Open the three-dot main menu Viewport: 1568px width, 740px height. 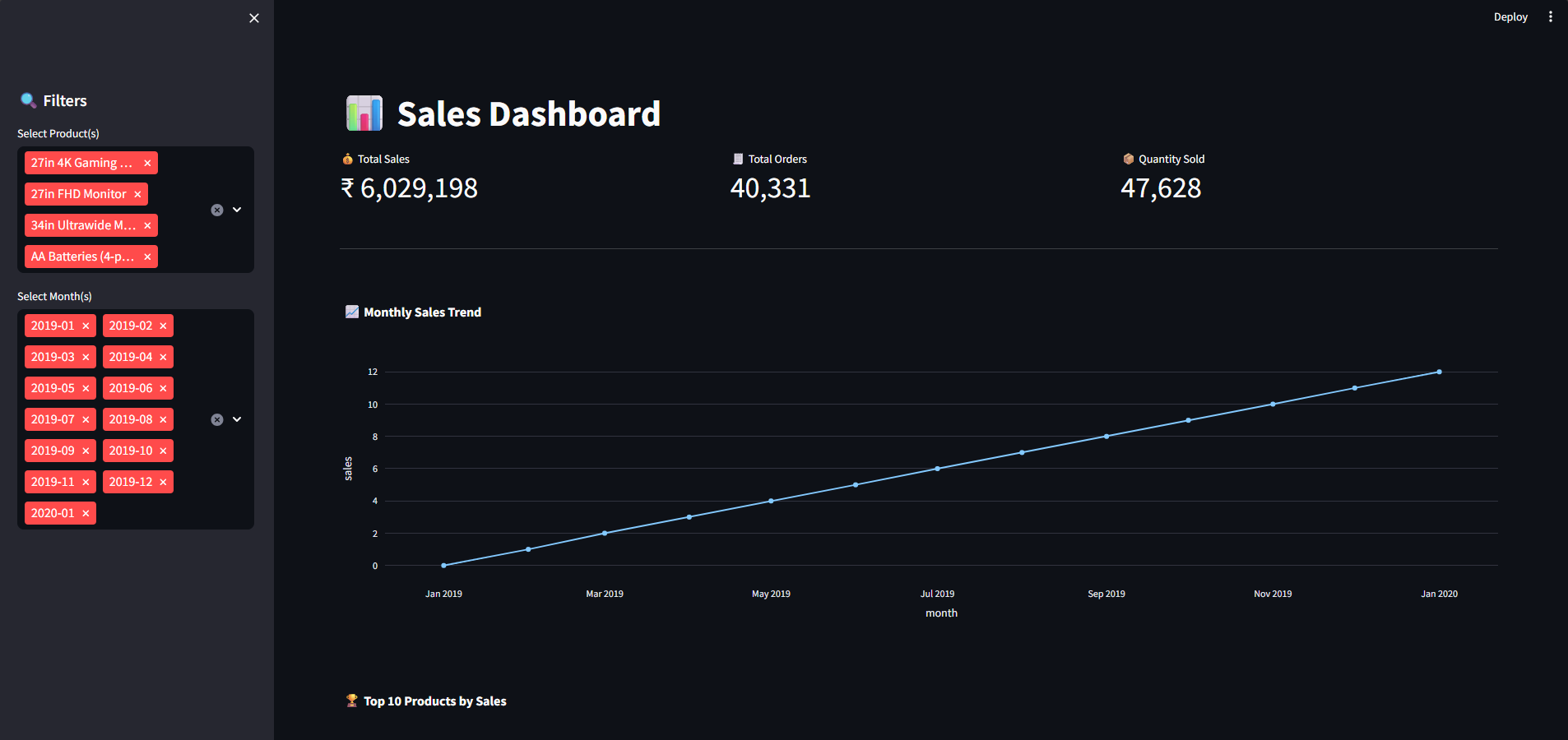pyautogui.click(x=1551, y=16)
